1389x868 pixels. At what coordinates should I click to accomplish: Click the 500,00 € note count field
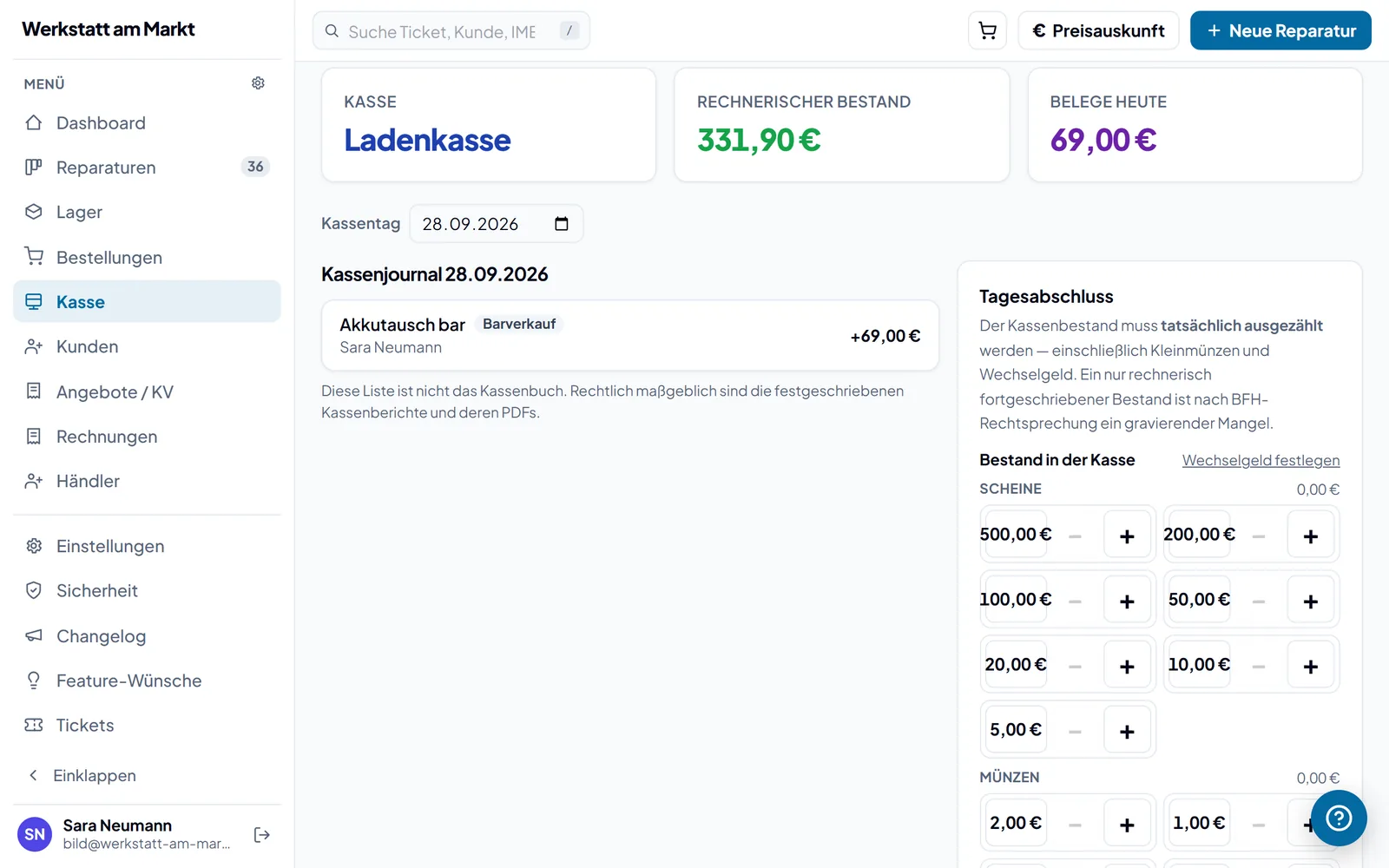1016,535
